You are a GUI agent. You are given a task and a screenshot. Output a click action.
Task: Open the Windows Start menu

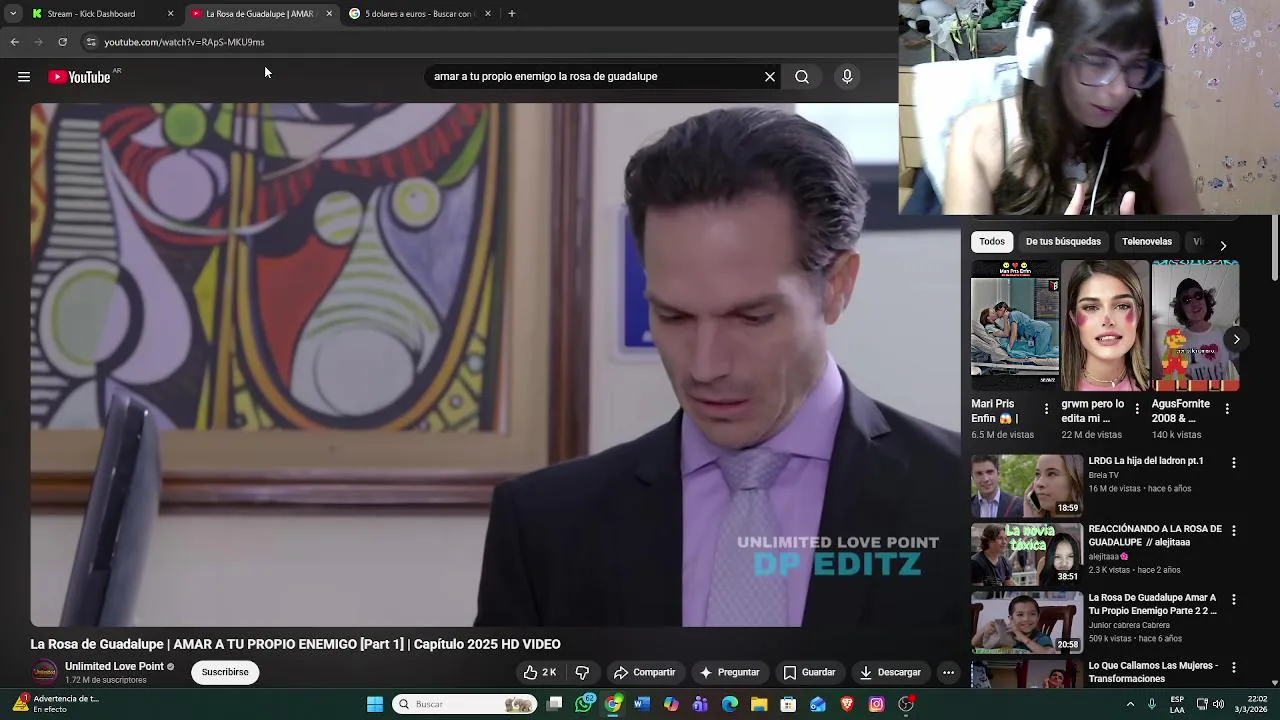click(x=375, y=704)
